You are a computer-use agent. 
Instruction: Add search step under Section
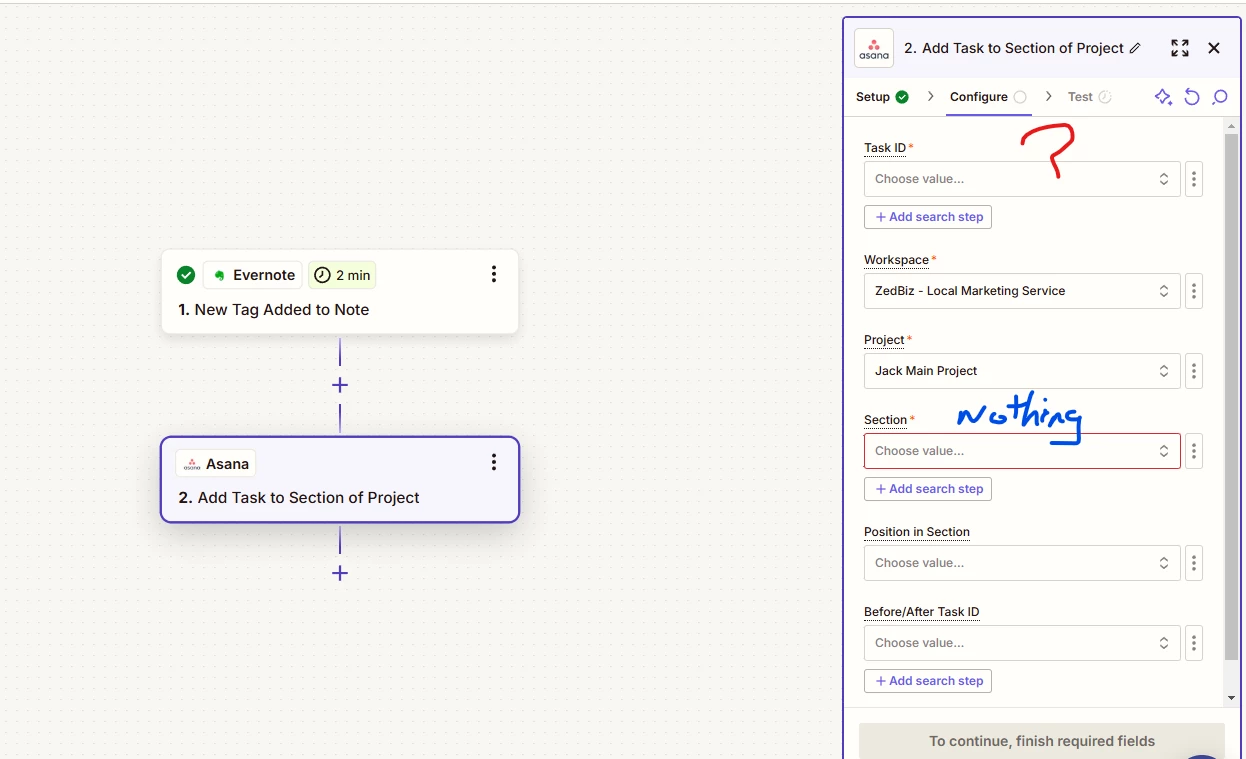(x=928, y=489)
